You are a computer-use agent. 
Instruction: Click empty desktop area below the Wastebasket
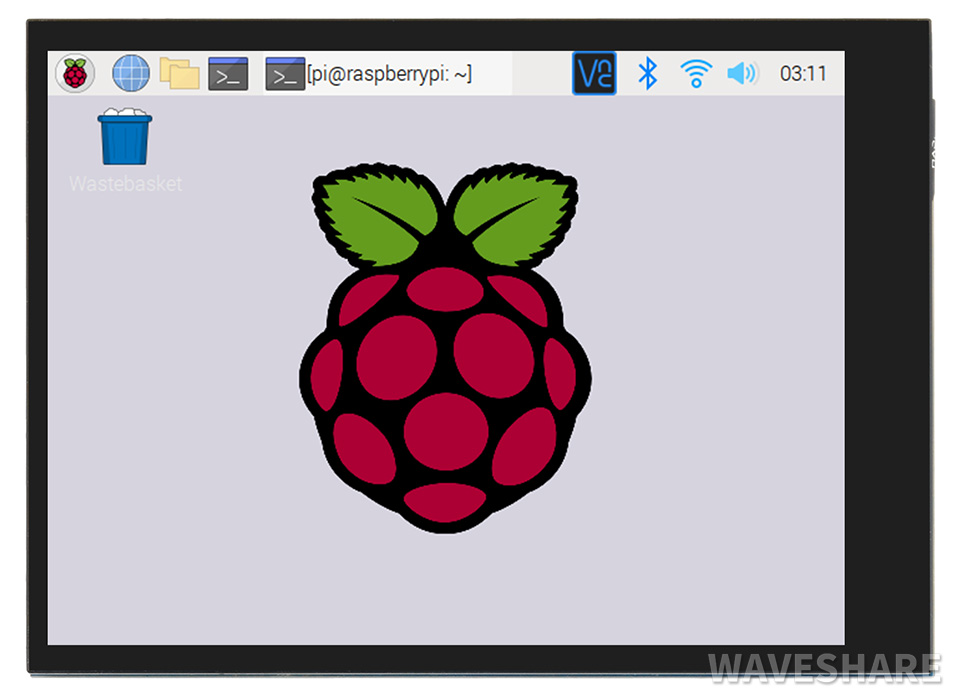tap(125, 400)
